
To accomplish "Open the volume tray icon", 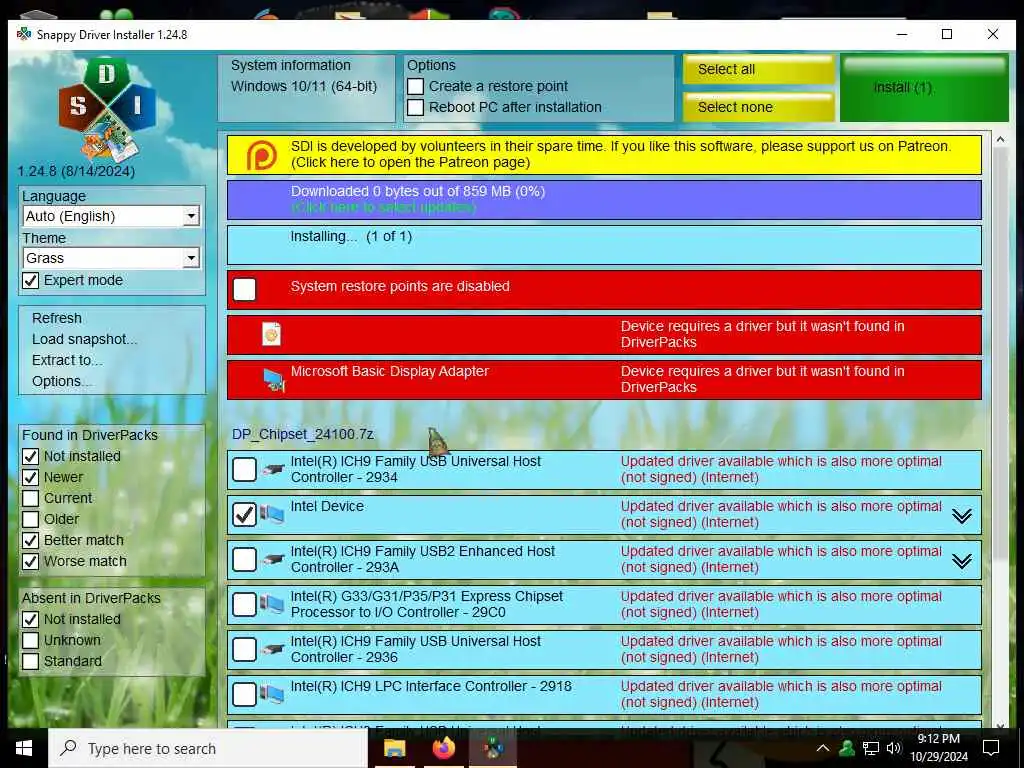I will pyautogui.click(x=893, y=748).
